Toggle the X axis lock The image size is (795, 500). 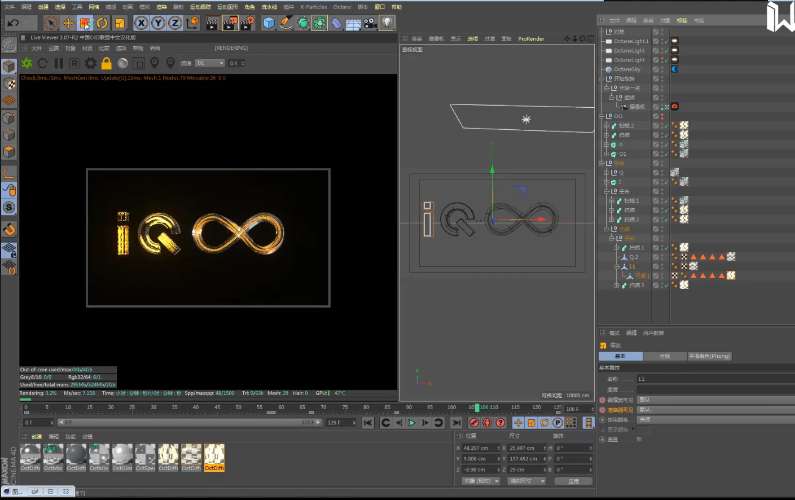click(141, 22)
